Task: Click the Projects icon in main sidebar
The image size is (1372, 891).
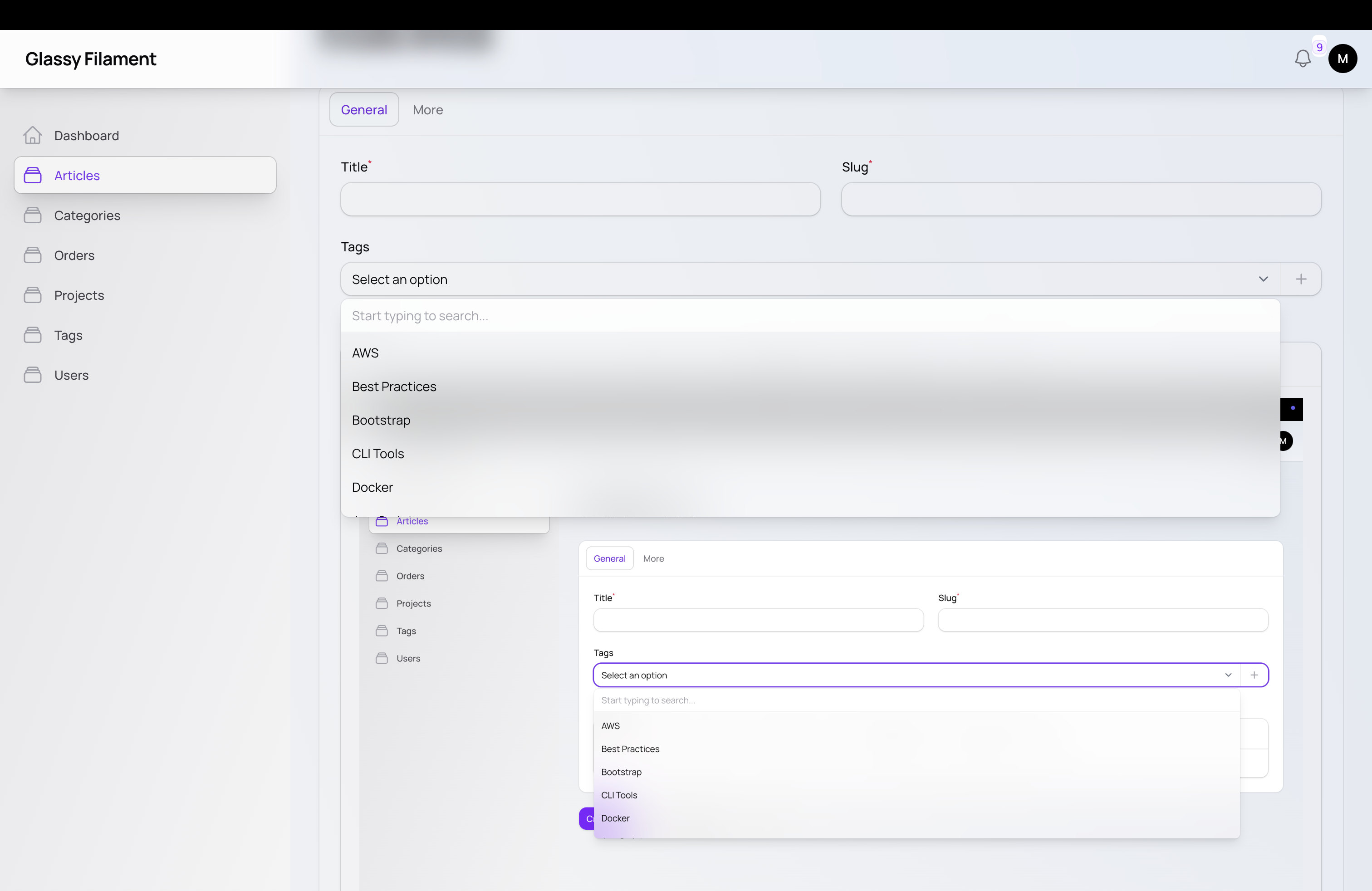Action: [x=33, y=295]
